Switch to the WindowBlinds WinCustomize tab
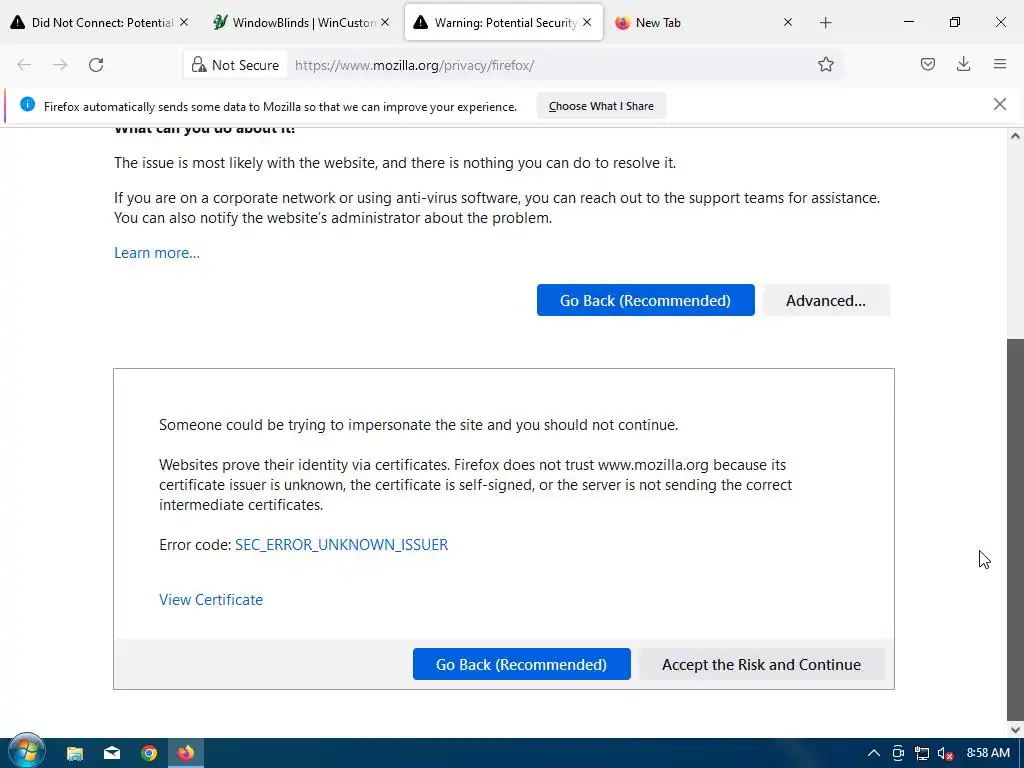 point(302,22)
